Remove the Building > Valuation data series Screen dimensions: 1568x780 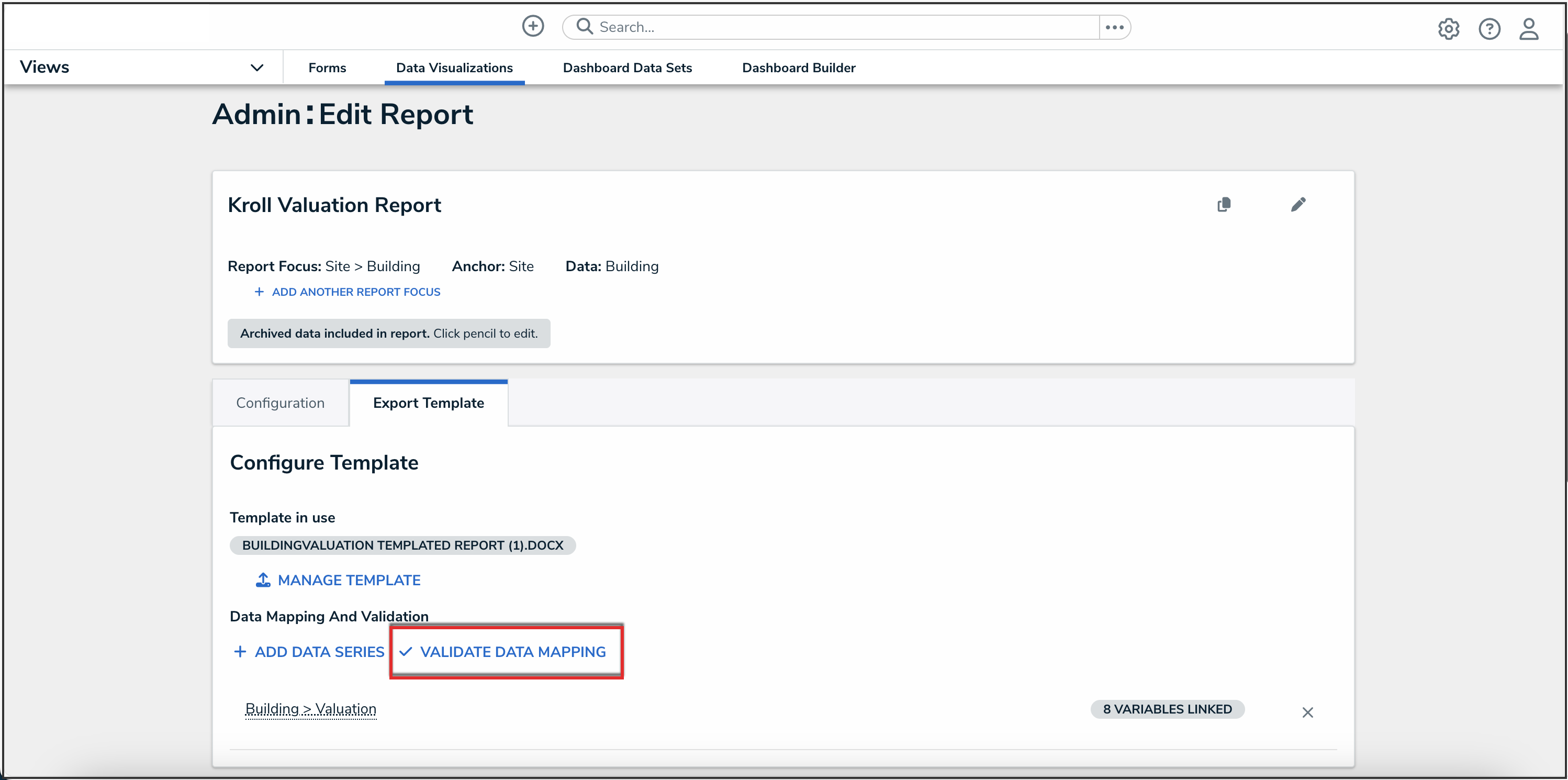click(1307, 712)
